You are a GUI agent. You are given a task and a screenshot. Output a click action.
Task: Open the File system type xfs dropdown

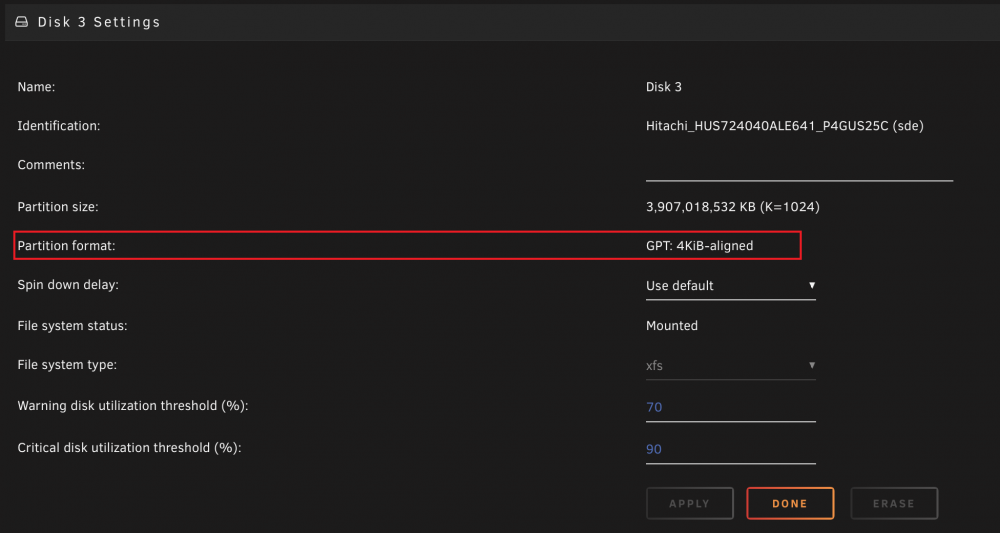point(730,366)
